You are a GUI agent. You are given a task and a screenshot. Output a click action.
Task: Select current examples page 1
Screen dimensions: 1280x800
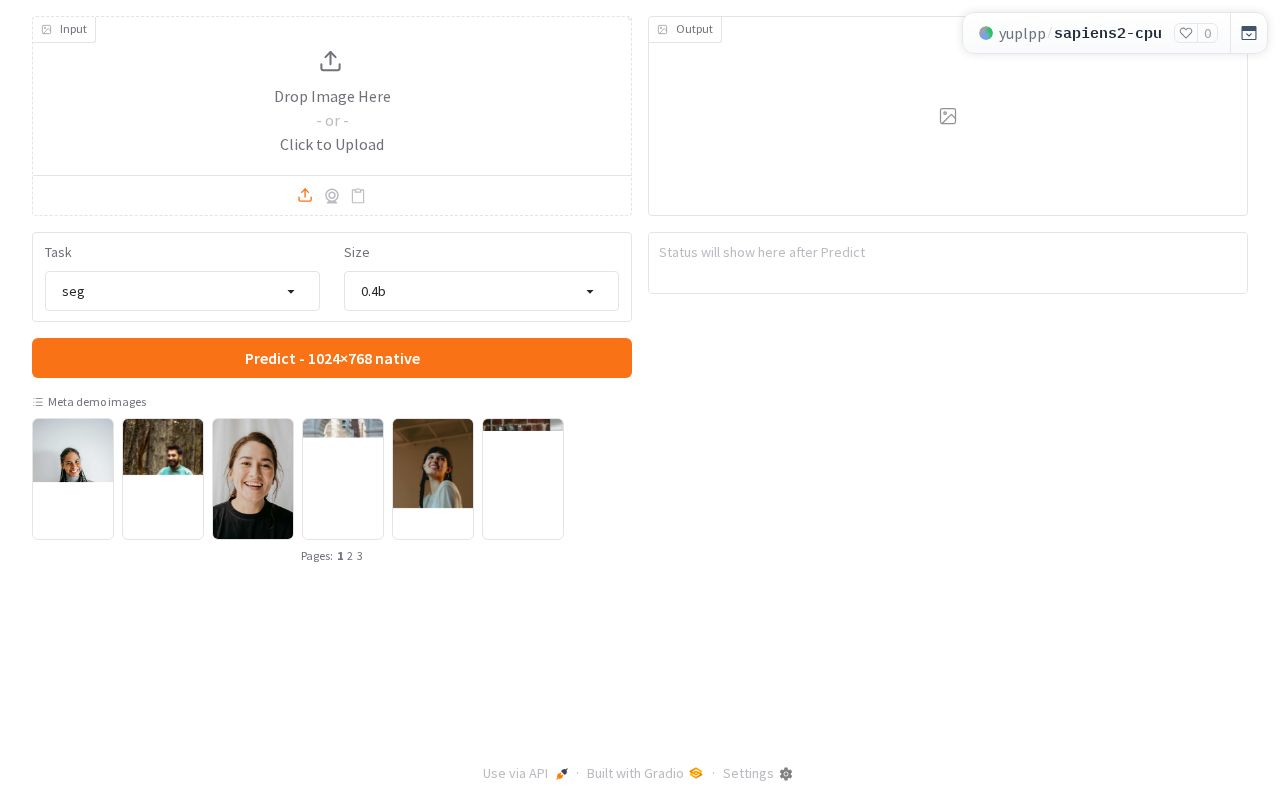click(340, 556)
